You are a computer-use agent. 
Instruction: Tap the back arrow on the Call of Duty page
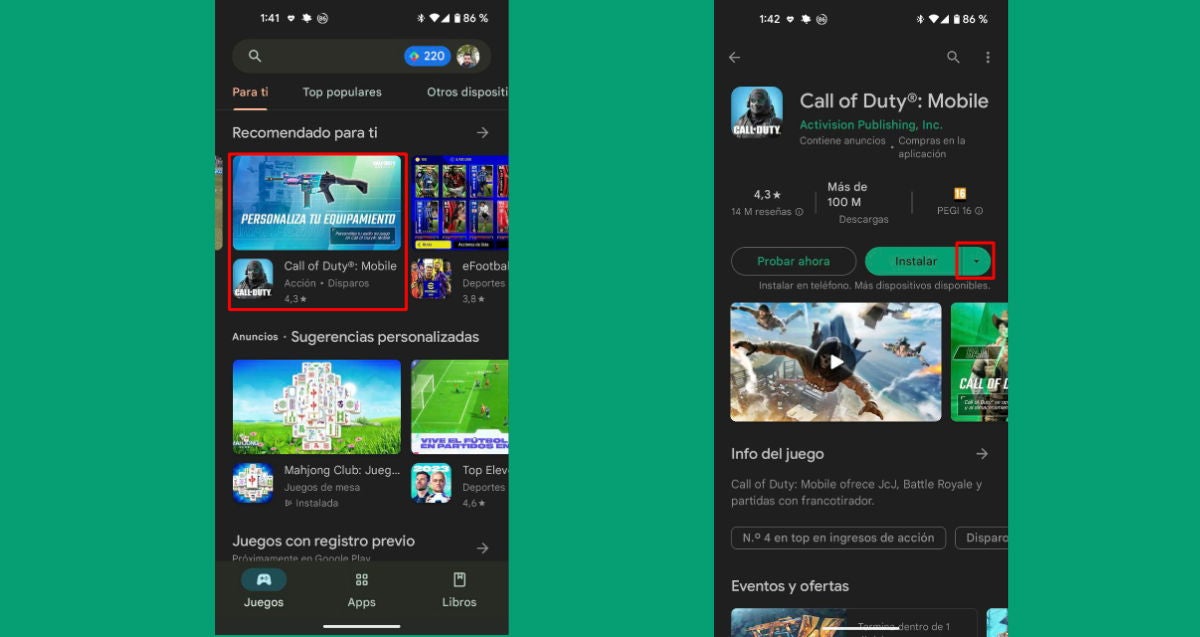734,58
